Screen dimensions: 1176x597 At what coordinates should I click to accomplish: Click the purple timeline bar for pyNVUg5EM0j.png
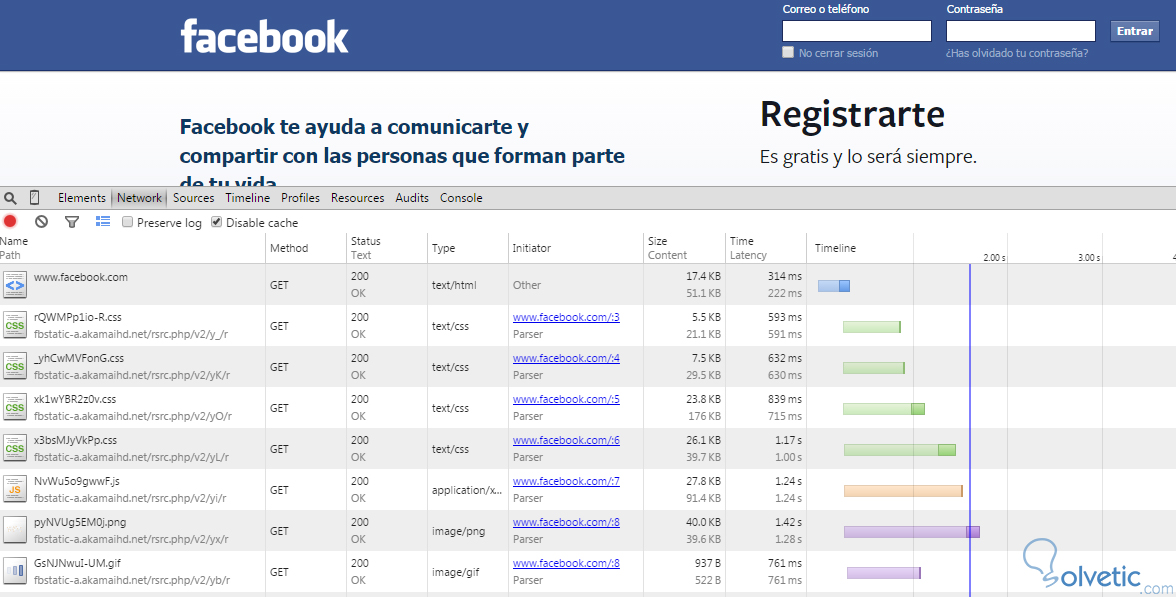point(911,532)
